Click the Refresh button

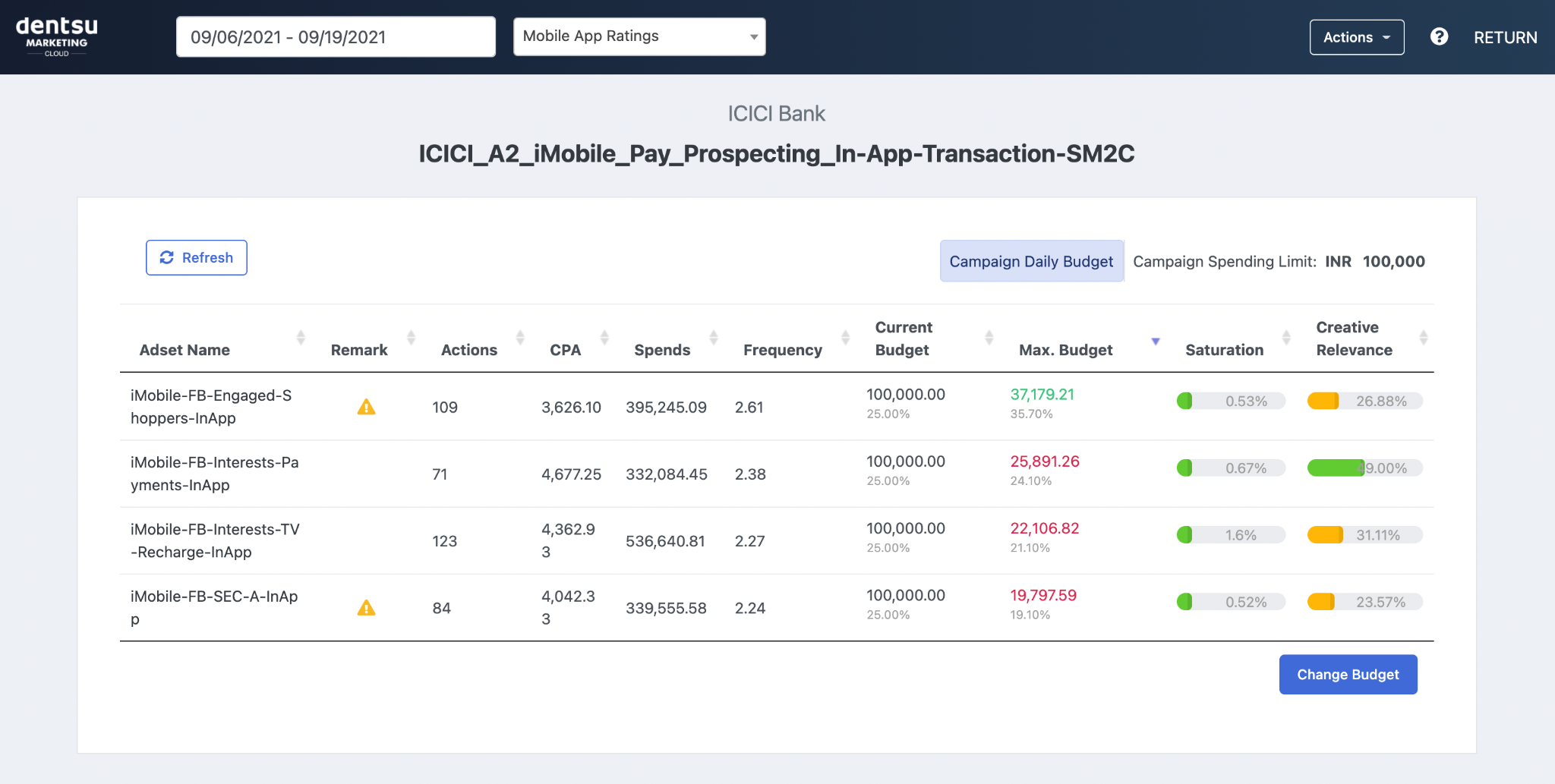197,257
